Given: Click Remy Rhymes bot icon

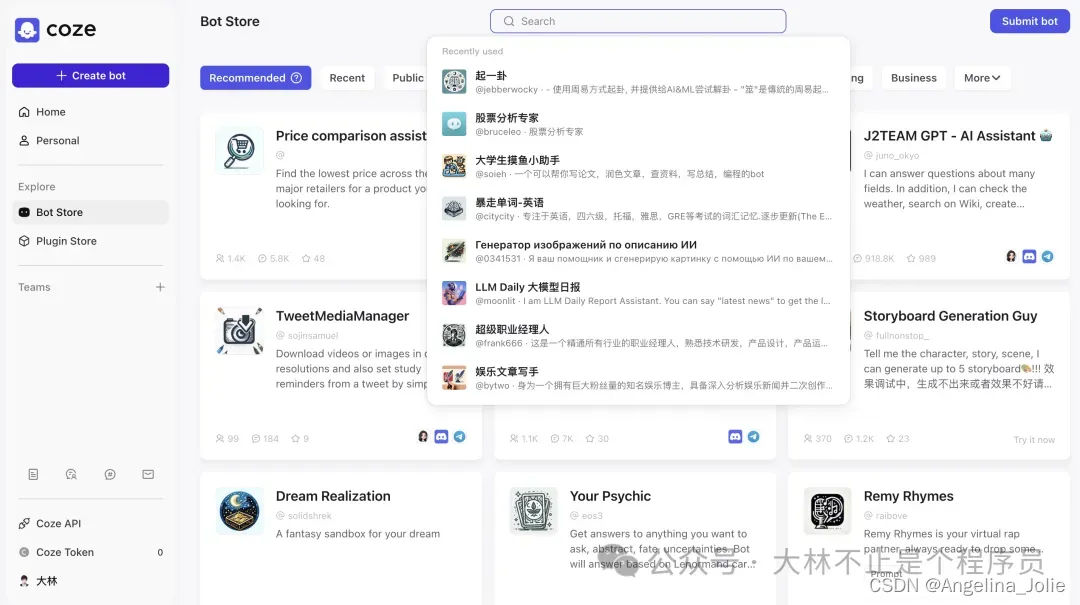Looking at the screenshot, I should tap(827, 511).
